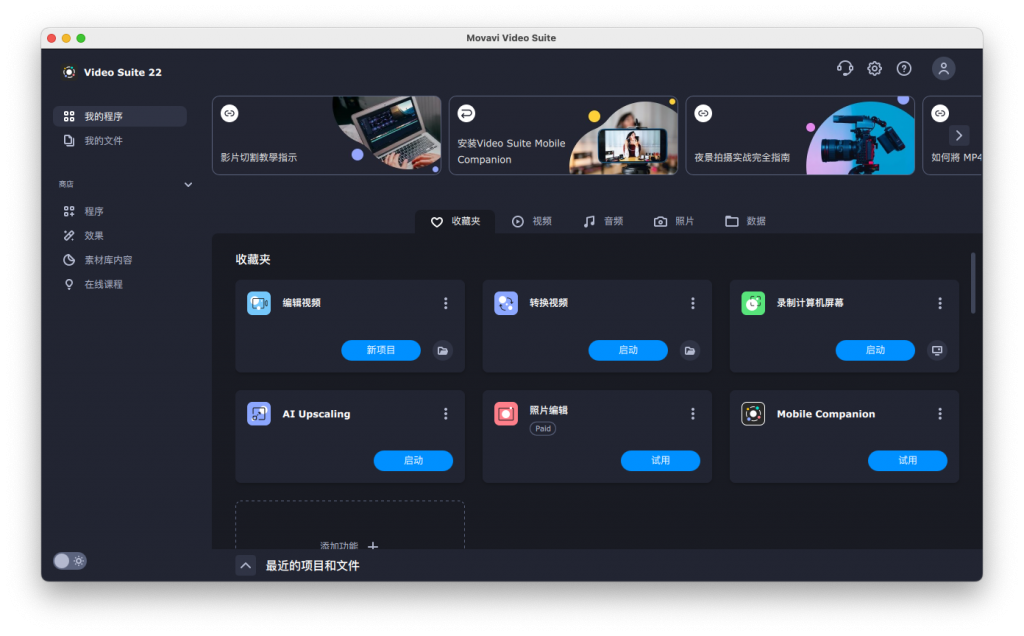Image resolution: width=1024 pixels, height=636 pixels.
Task: Open 在线课程 in sidebar
Action: [120, 284]
